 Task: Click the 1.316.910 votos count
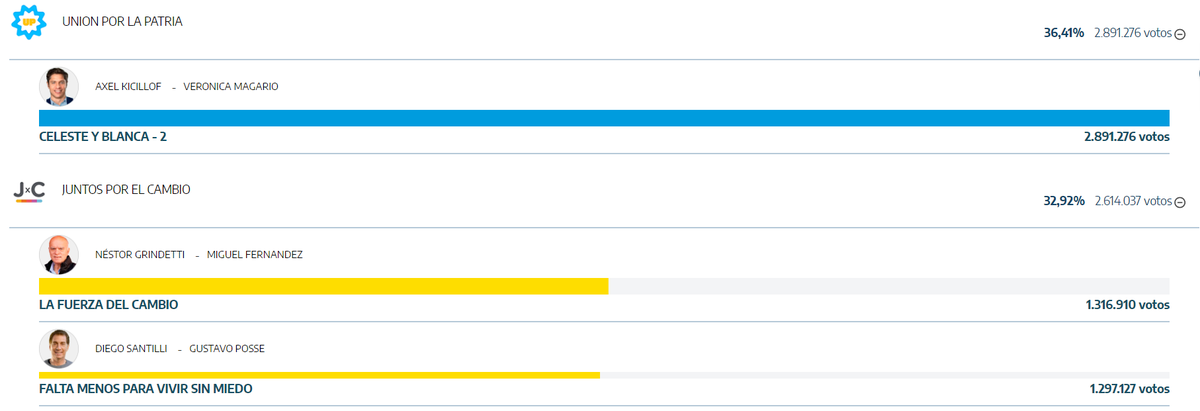pyautogui.click(x=1126, y=305)
